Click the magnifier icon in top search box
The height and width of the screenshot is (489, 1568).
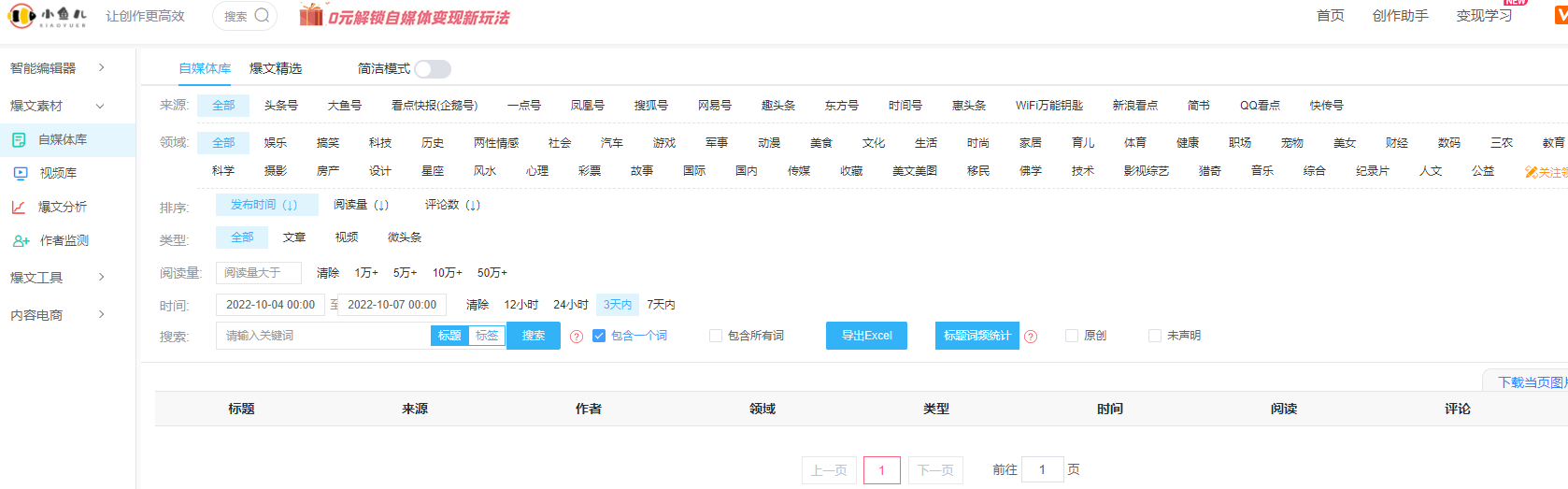[x=262, y=16]
